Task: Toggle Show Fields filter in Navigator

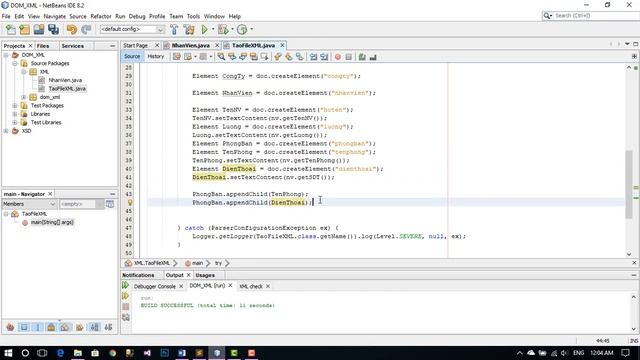Action: [24, 327]
